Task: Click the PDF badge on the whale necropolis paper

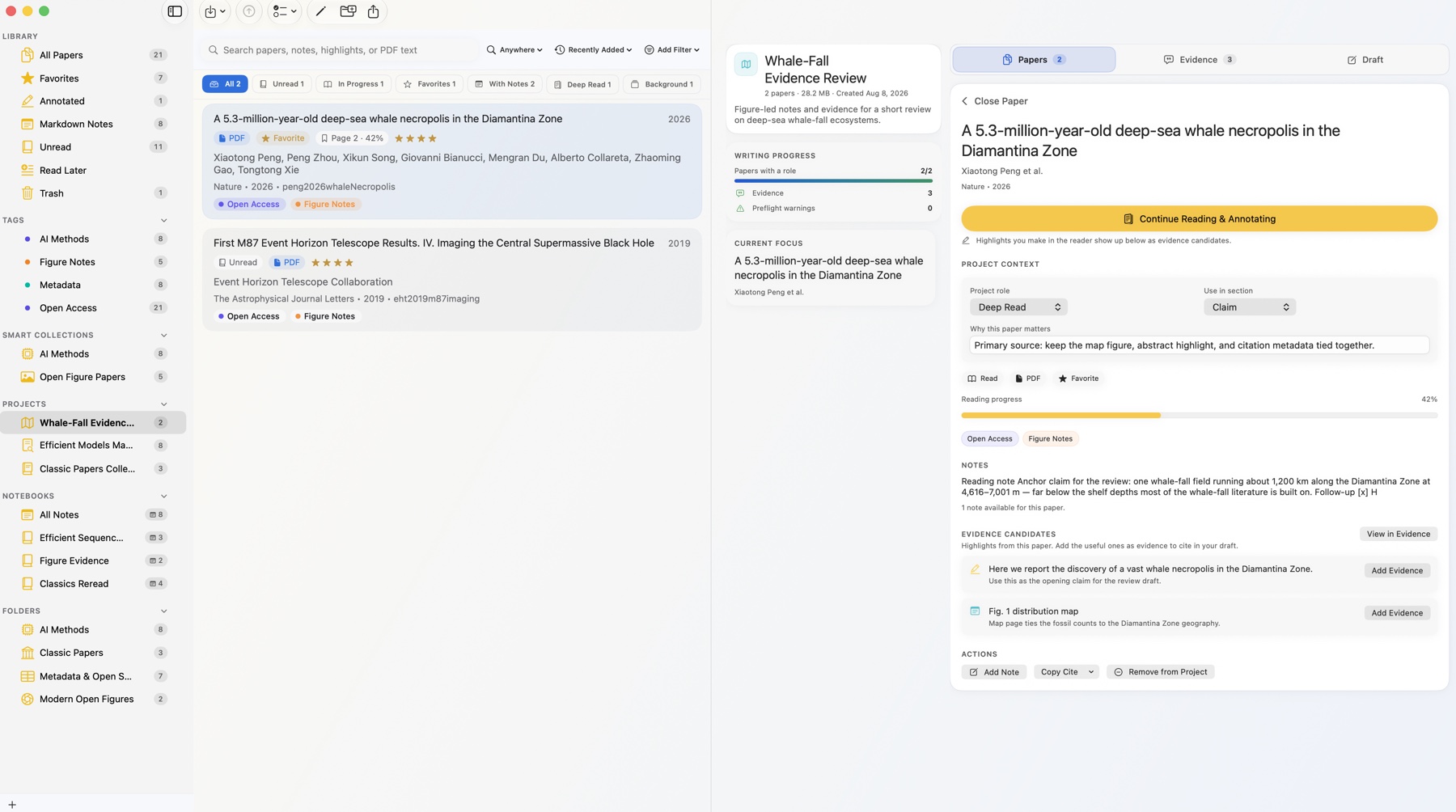Action: [231, 138]
